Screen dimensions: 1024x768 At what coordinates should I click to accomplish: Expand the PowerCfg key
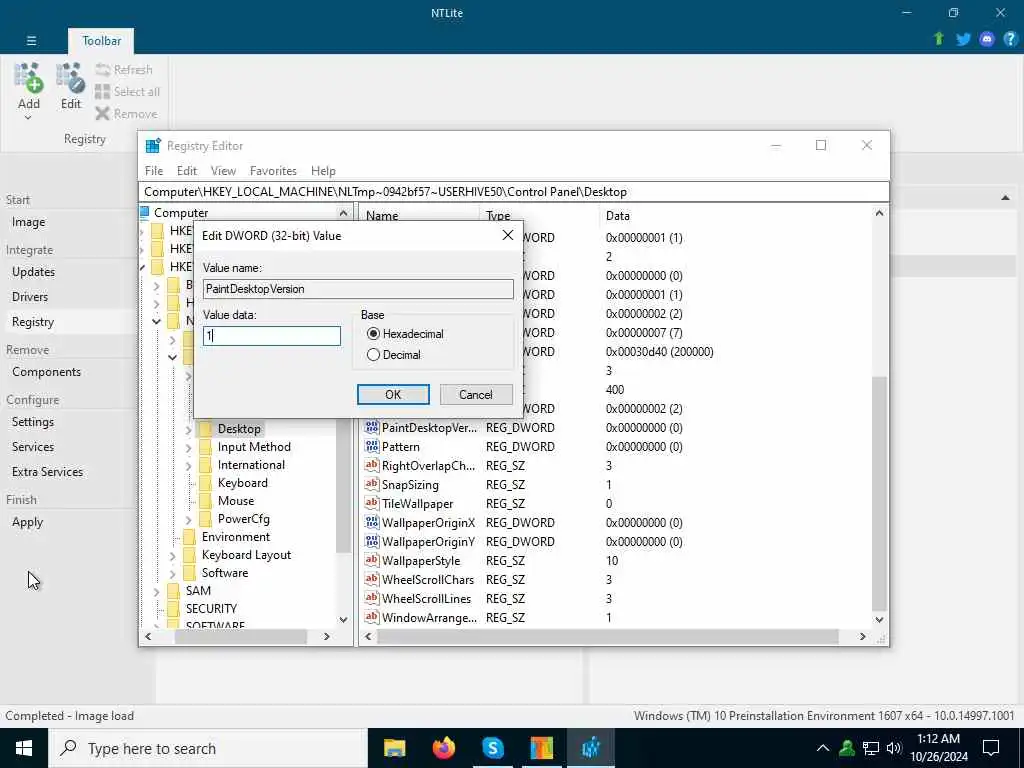pyautogui.click(x=189, y=520)
